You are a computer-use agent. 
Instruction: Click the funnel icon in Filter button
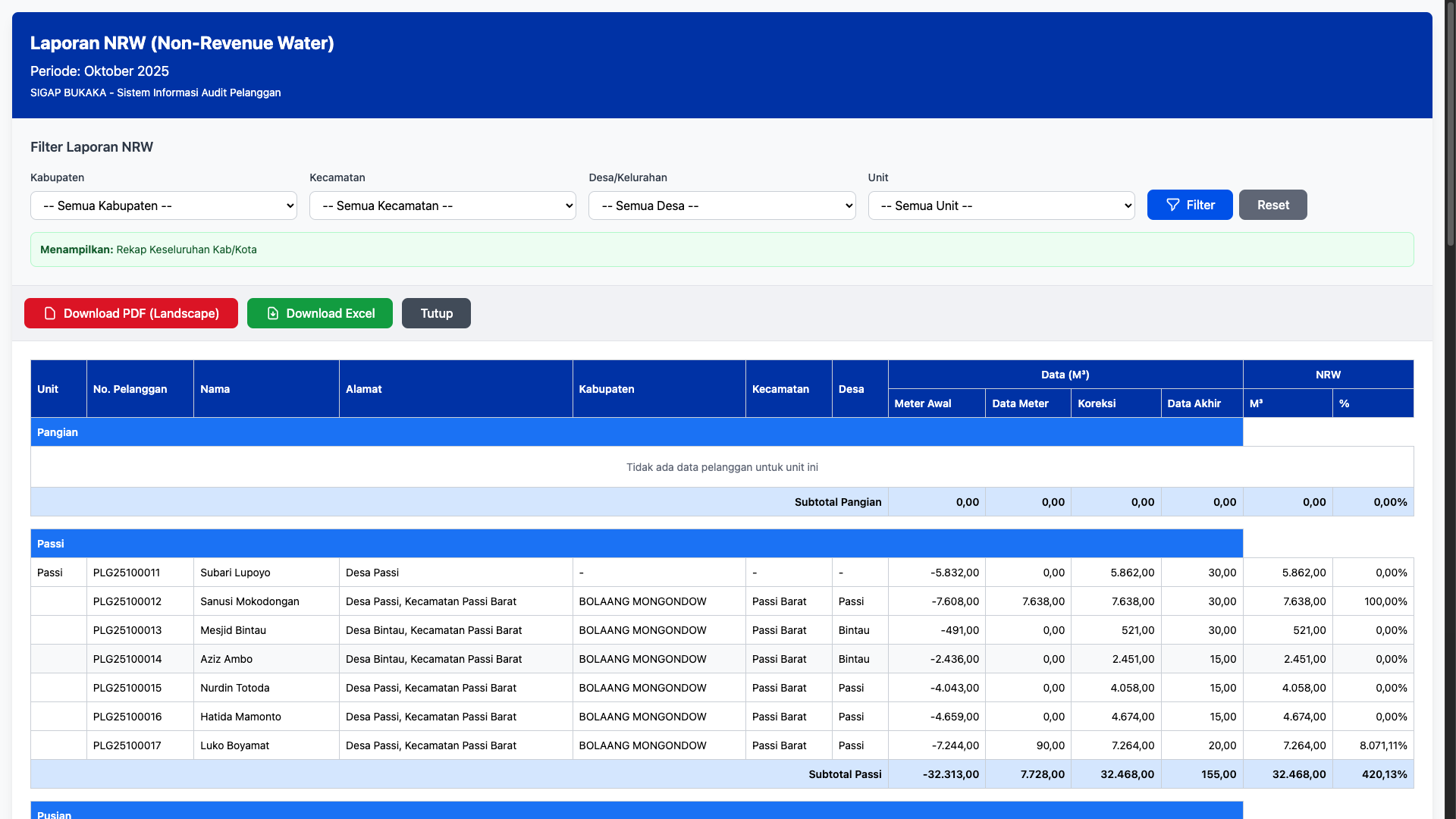[x=1172, y=206]
